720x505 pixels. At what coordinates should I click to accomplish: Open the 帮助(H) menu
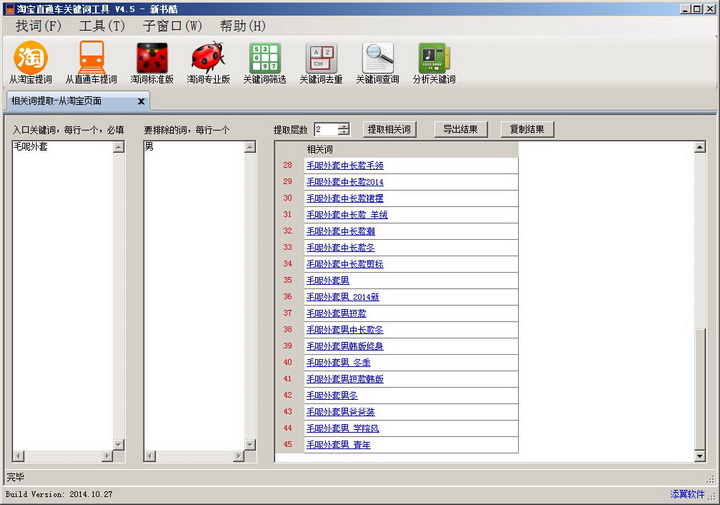point(242,26)
